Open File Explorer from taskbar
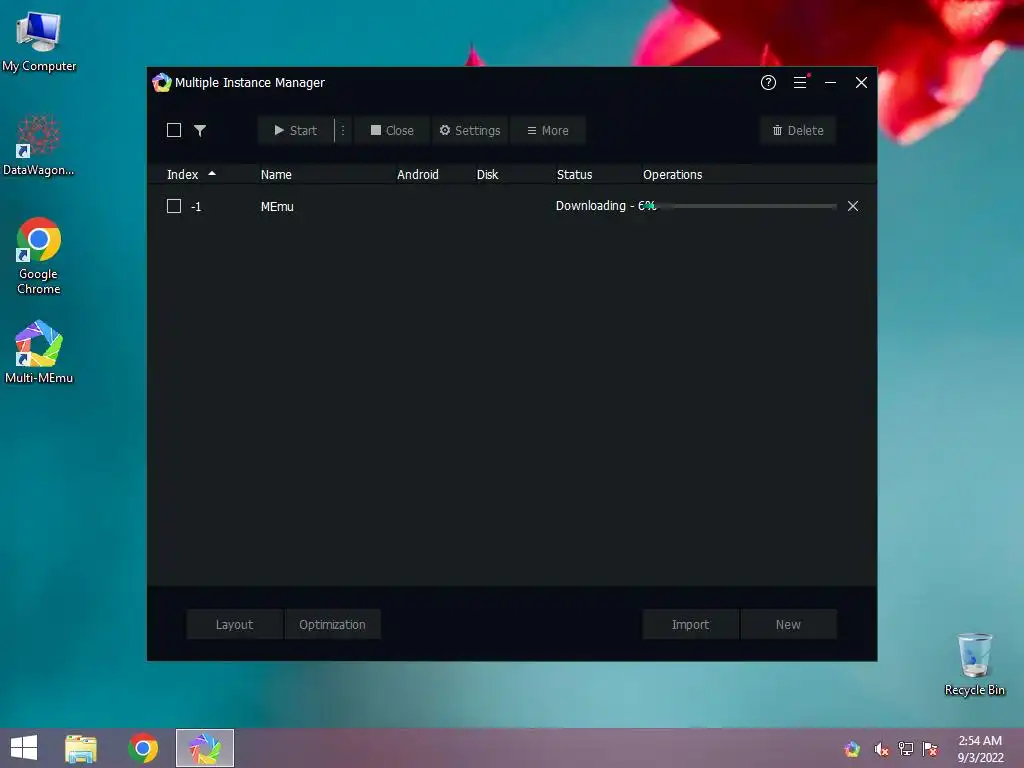 (81, 748)
